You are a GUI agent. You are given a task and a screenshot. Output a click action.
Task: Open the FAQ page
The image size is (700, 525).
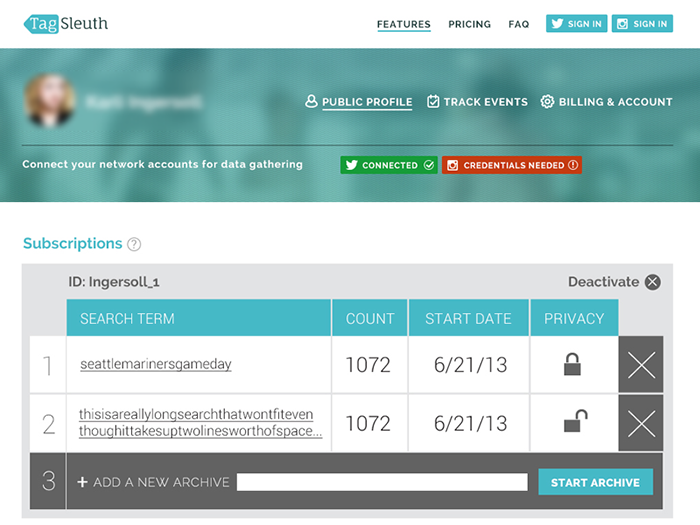point(518,24)
